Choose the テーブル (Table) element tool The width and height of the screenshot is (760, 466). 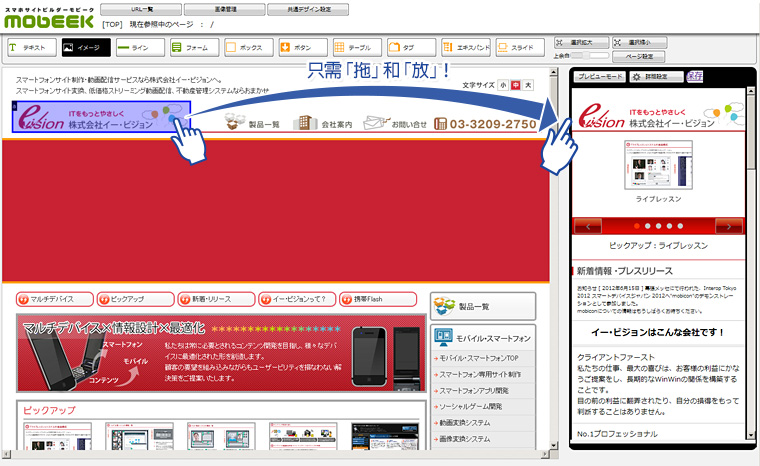click(356, 47)
